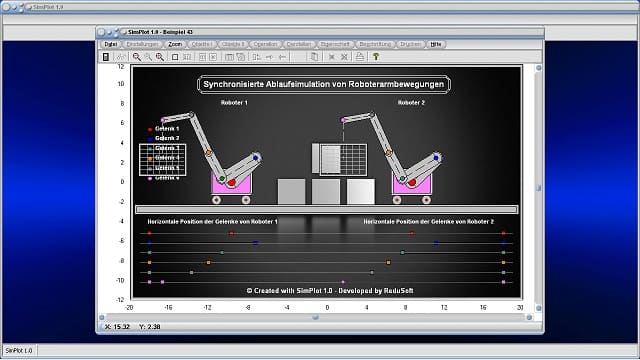Click the boxed icon left of the boxed X
The width and height of the screenshot is (640, 360).
coord(202,57)
